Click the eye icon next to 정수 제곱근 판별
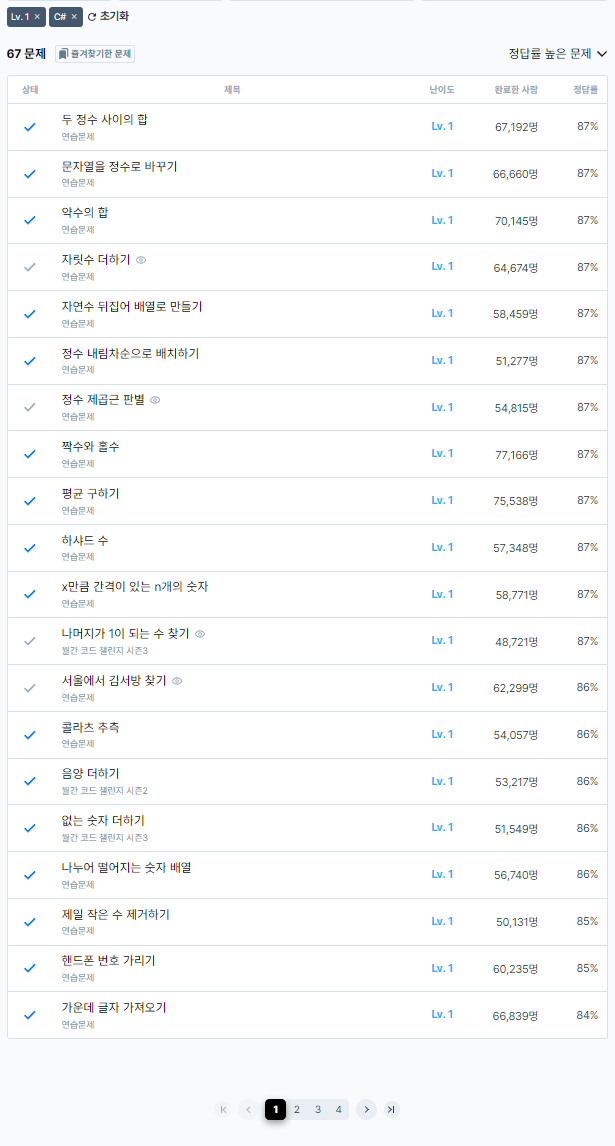615x1146 pixels. (x=155, y=400)
